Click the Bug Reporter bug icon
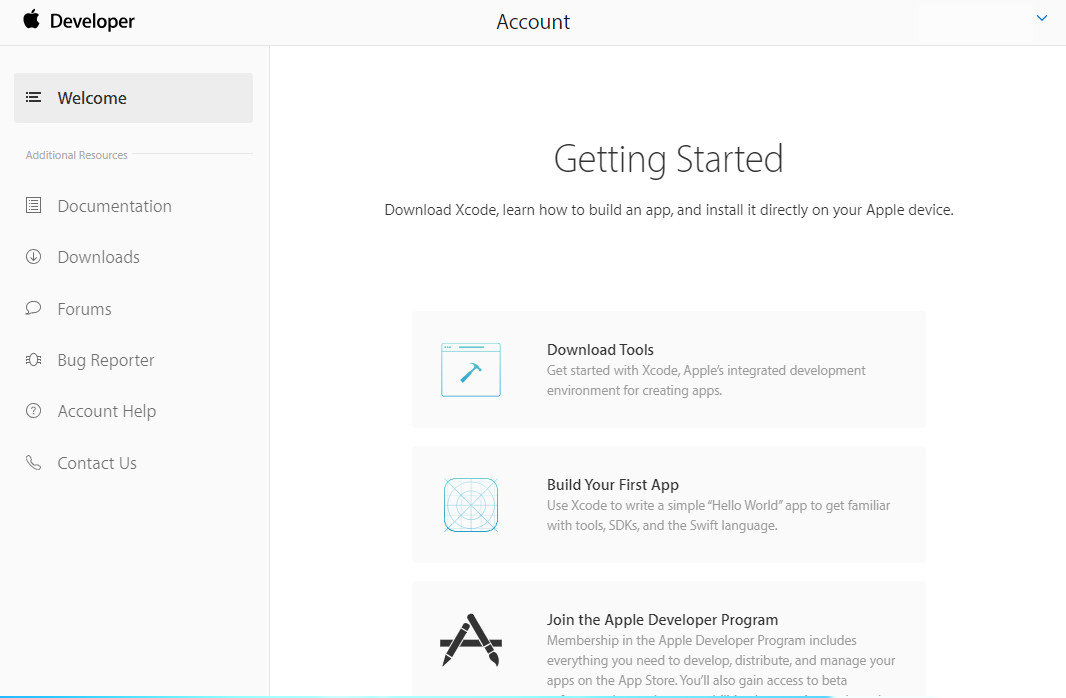The image size is (1066, 698). [33, 360]
